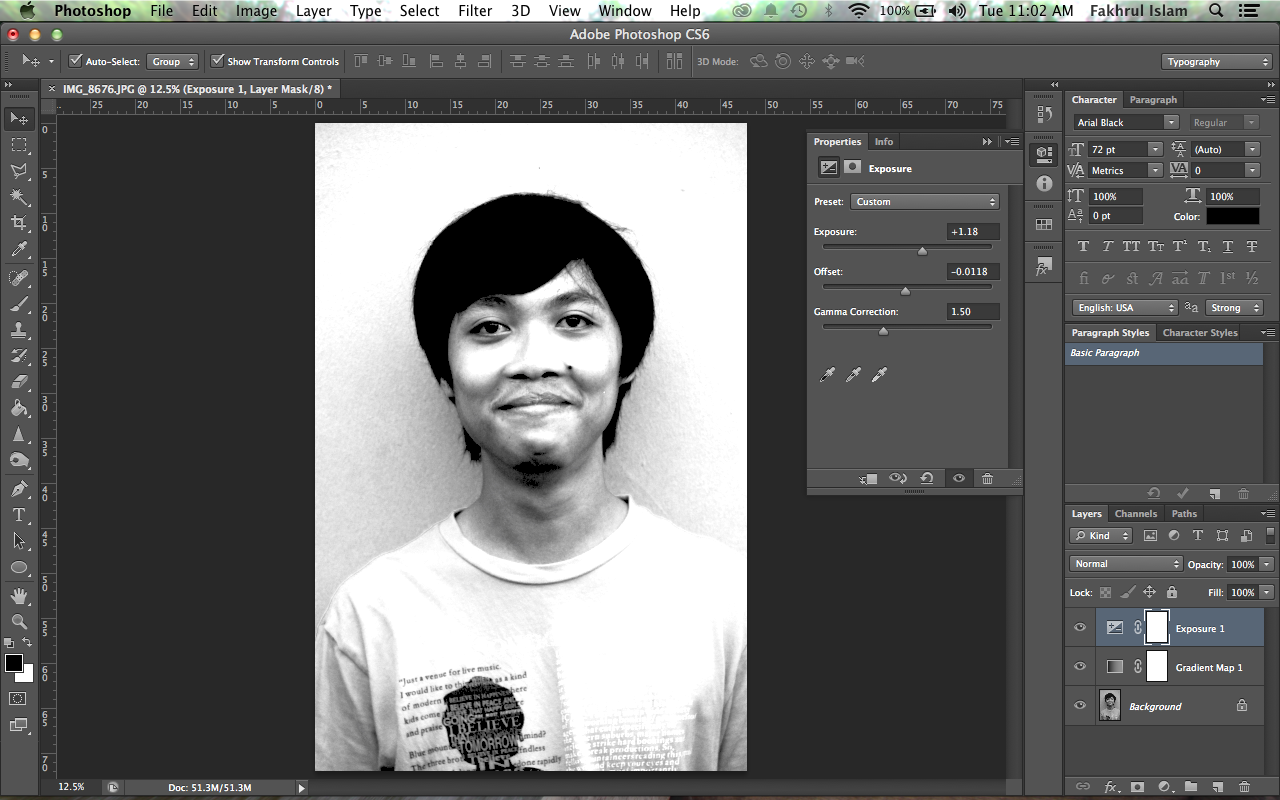Open the English: USA language dropdown
This screenshot has width=1280, height=800.
click(x=1125, y=308)
